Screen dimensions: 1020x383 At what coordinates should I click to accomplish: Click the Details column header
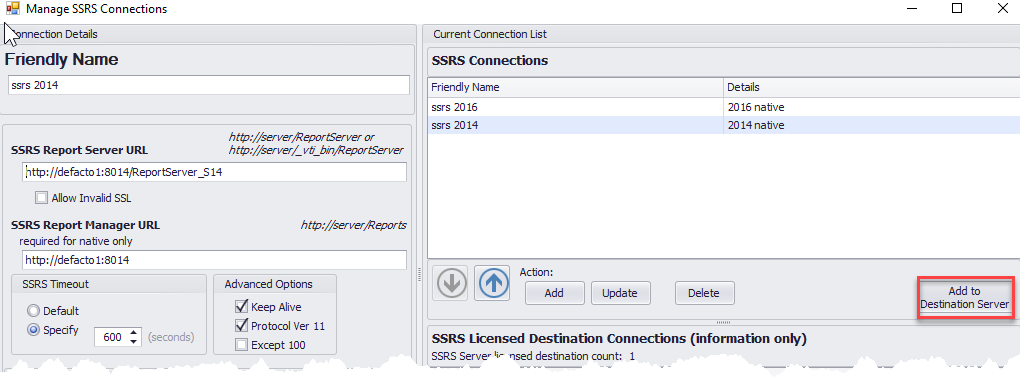click(872, 87)
